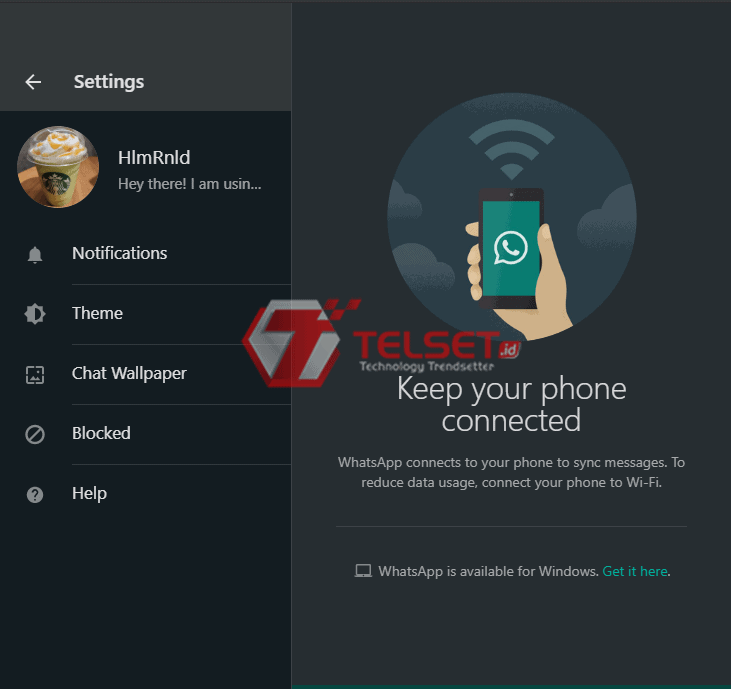
Task: Click the Starbucks drink profile picture
Action: [x=58, y=167]
